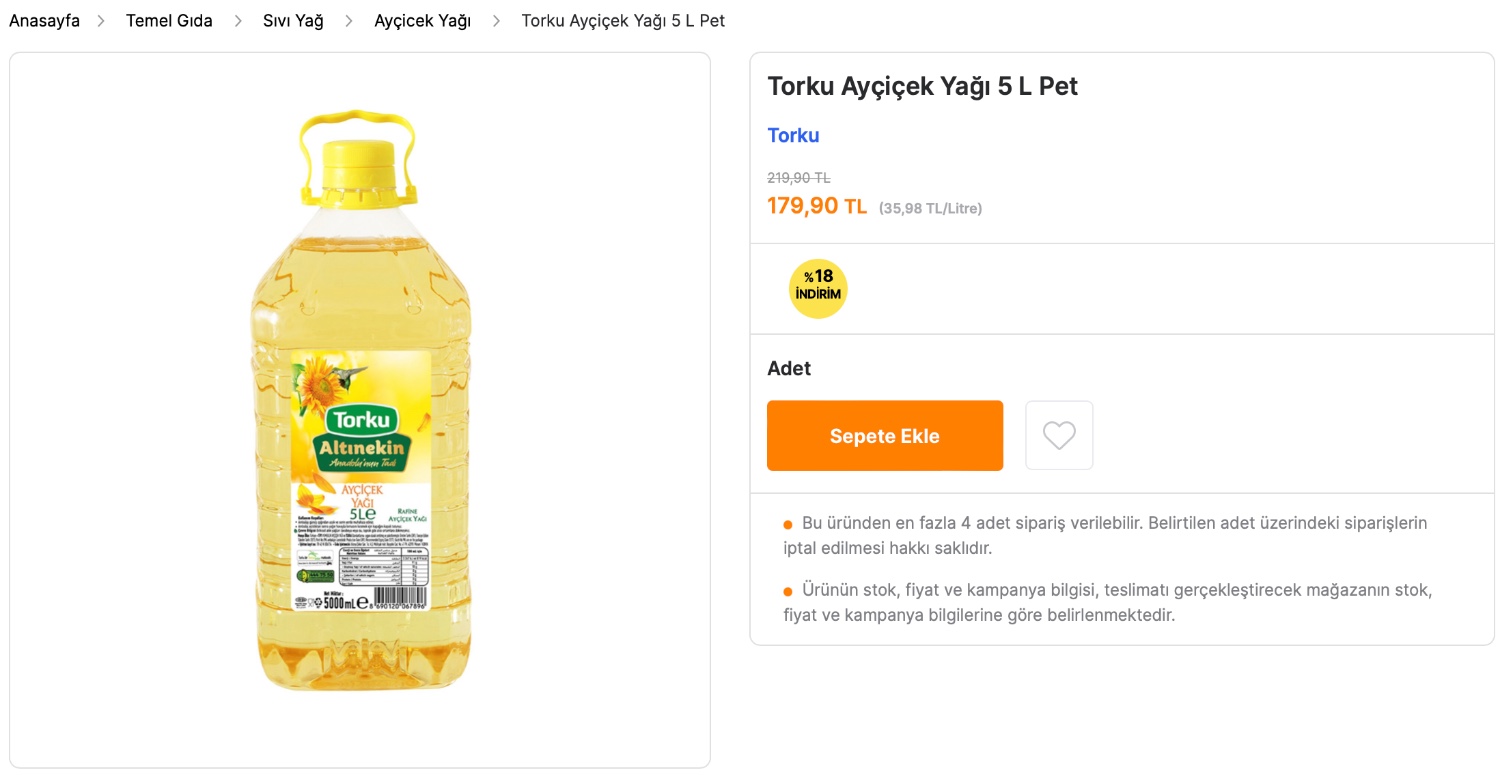Open the Torku brand link

(x=793, y=135)
